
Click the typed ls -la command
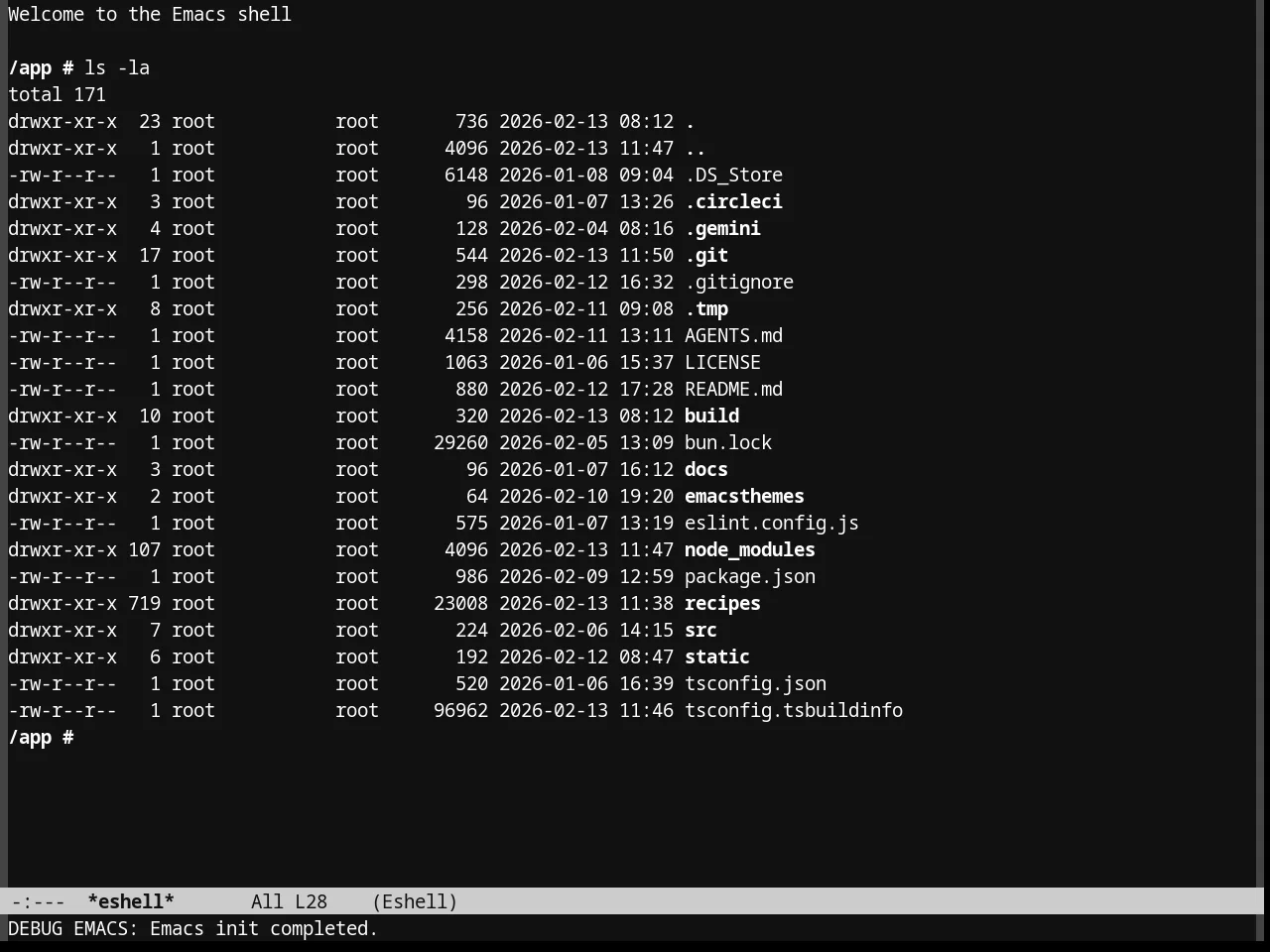(x=117, y=68)
